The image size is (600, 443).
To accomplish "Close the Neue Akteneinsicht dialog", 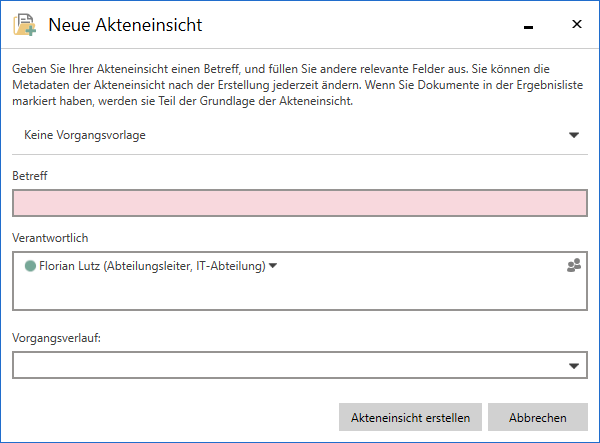I will [577, 24].
